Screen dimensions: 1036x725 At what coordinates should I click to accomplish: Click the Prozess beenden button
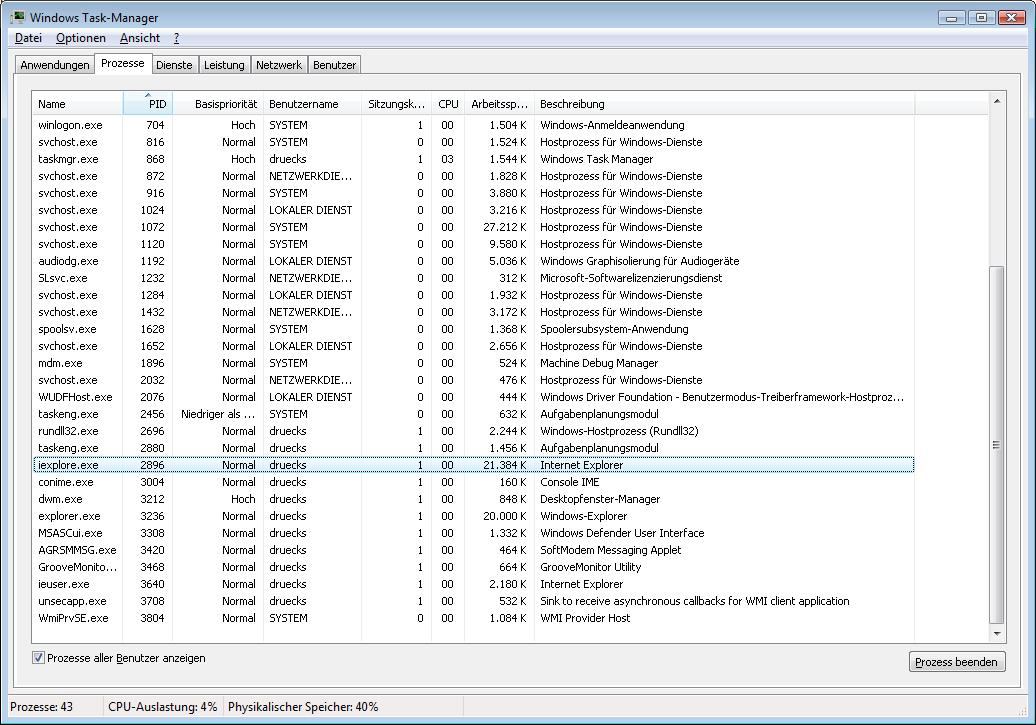tap(957, 662)
